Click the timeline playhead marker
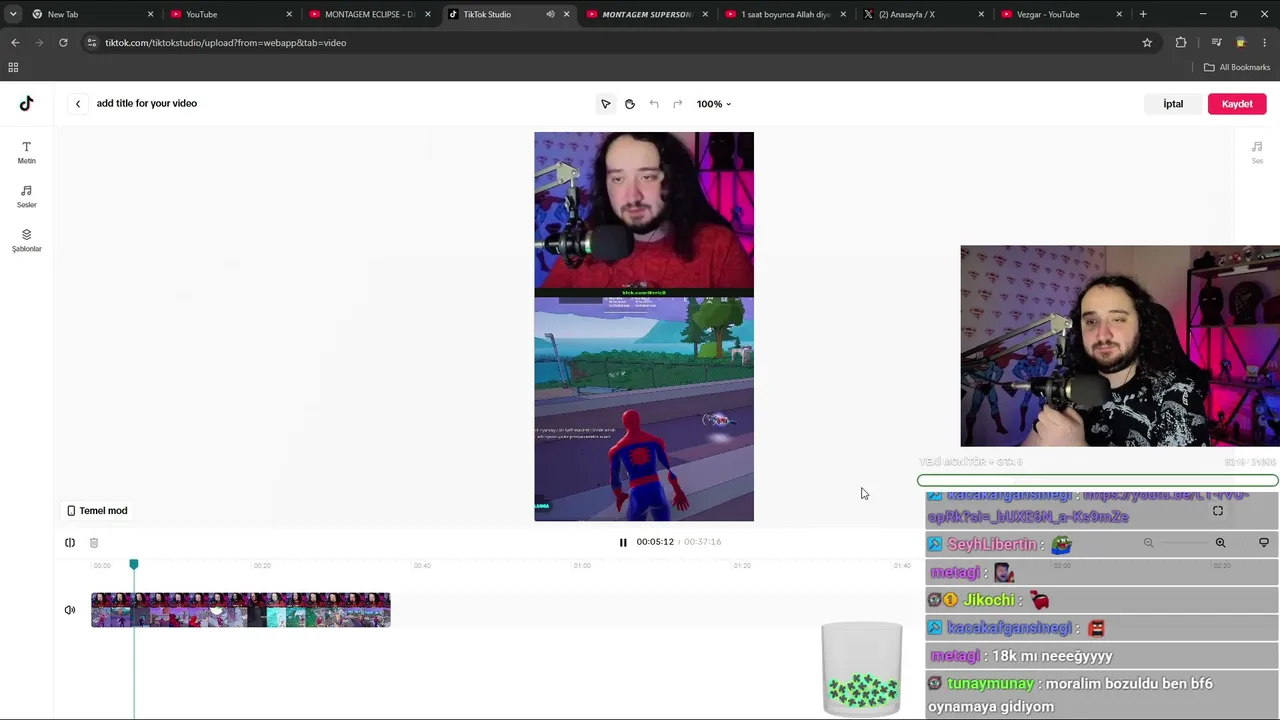Image resolution: width=1280 pixels, height=720 pixels. coord(134,565)
